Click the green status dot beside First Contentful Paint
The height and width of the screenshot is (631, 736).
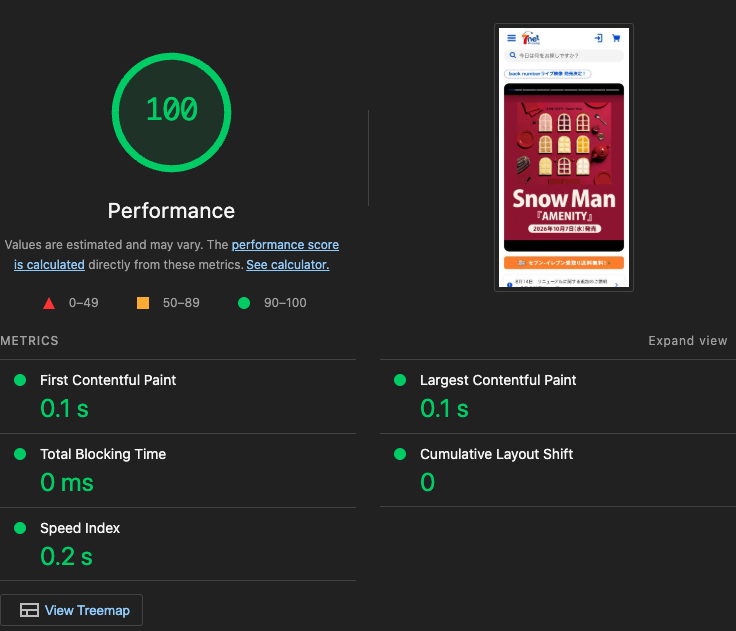20,380
